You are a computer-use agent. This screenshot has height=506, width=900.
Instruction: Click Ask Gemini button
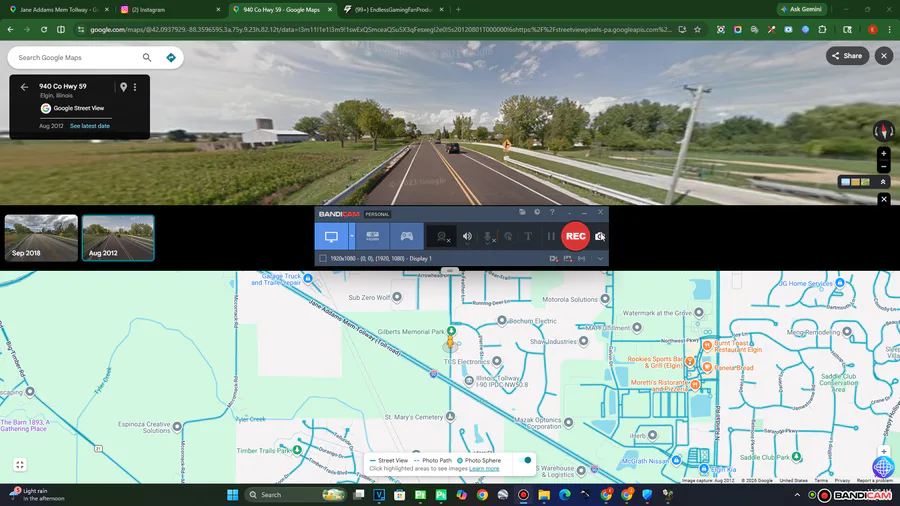pyautogui.click(x=802, y=9)
